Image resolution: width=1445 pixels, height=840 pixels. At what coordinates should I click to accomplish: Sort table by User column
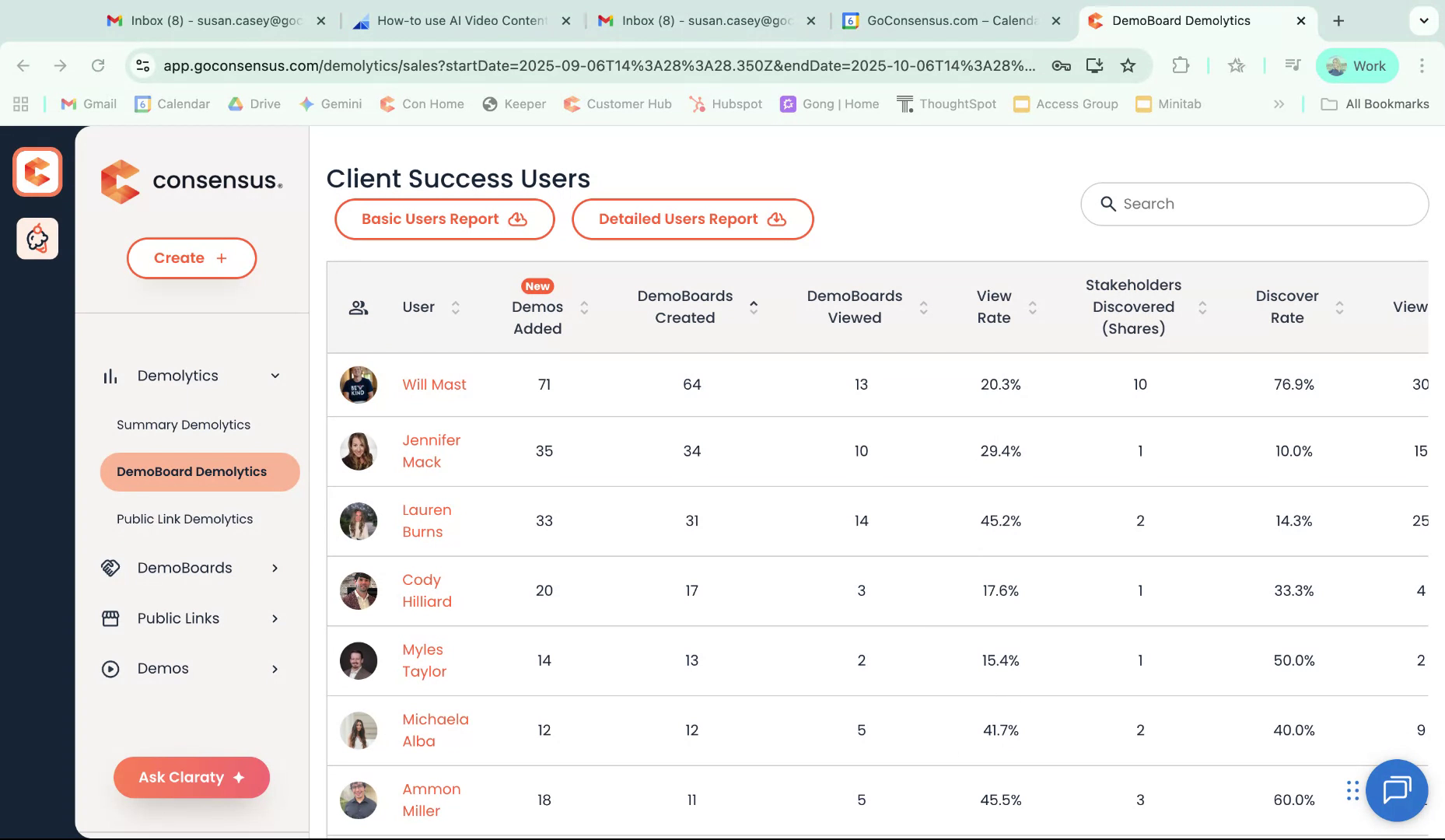pos(455,307)
